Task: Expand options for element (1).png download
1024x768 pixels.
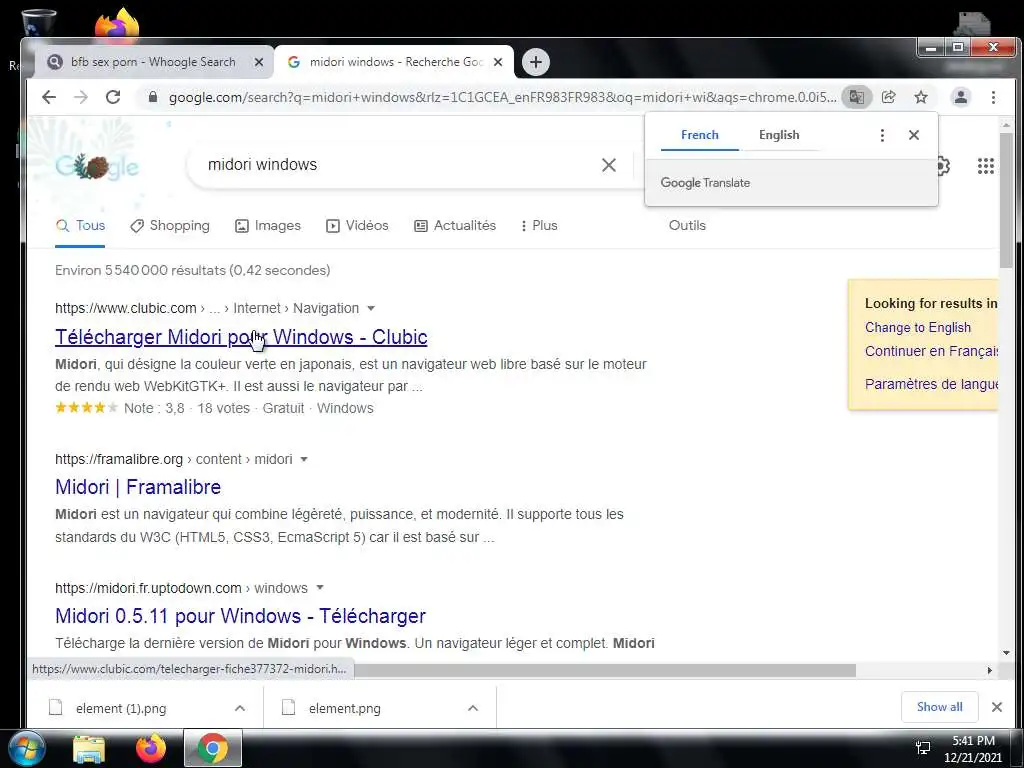Action: click(x=240, y=708)
